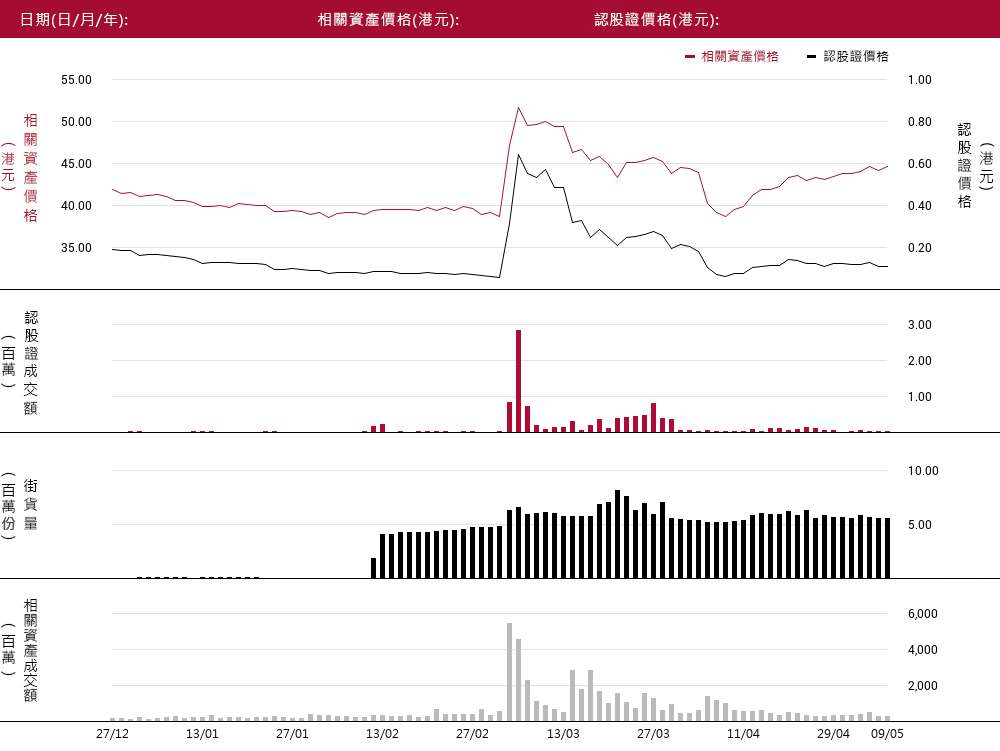This screenshot has width=1000, height=751.
Task: Click the 5.00 outstanding quantity axis value
Action: click(920, 525)
